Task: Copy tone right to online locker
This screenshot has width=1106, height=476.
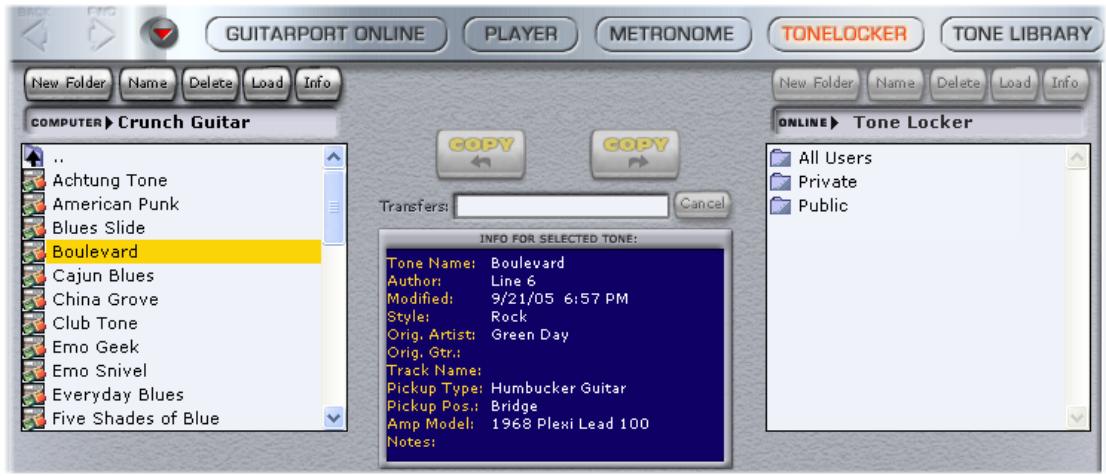Action: (x=635, y=154)
